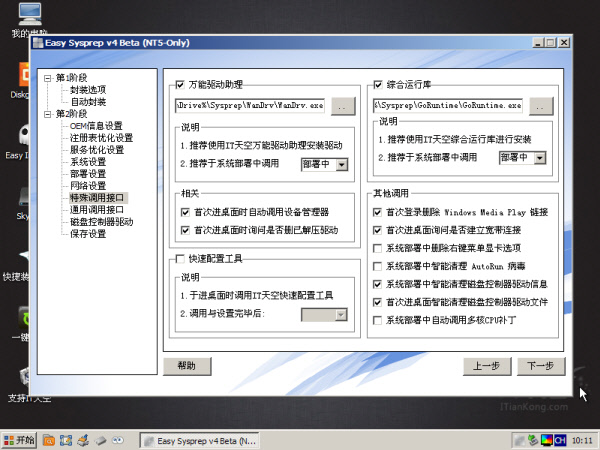Open 服务优化设置 page

[97, 150]
